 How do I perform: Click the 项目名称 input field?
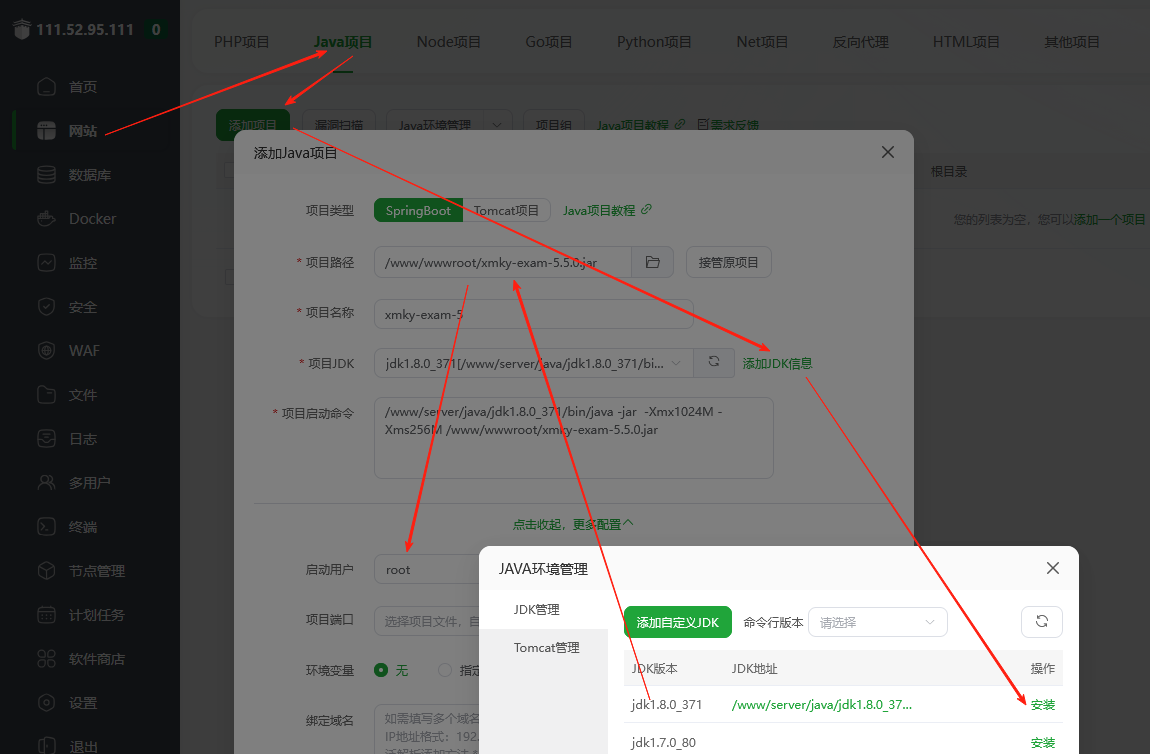pos(533,312)
